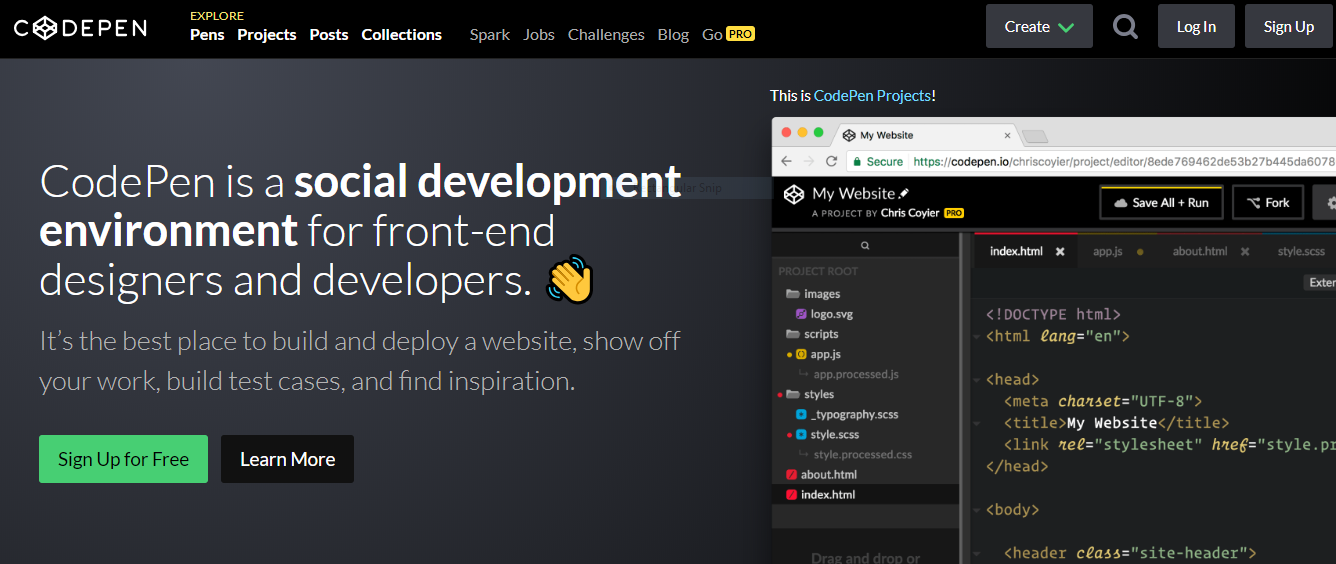The width and height of the screenshot is (1336, 564).
Task: Click the logo.svg file icon
Action: click(801, 314)
